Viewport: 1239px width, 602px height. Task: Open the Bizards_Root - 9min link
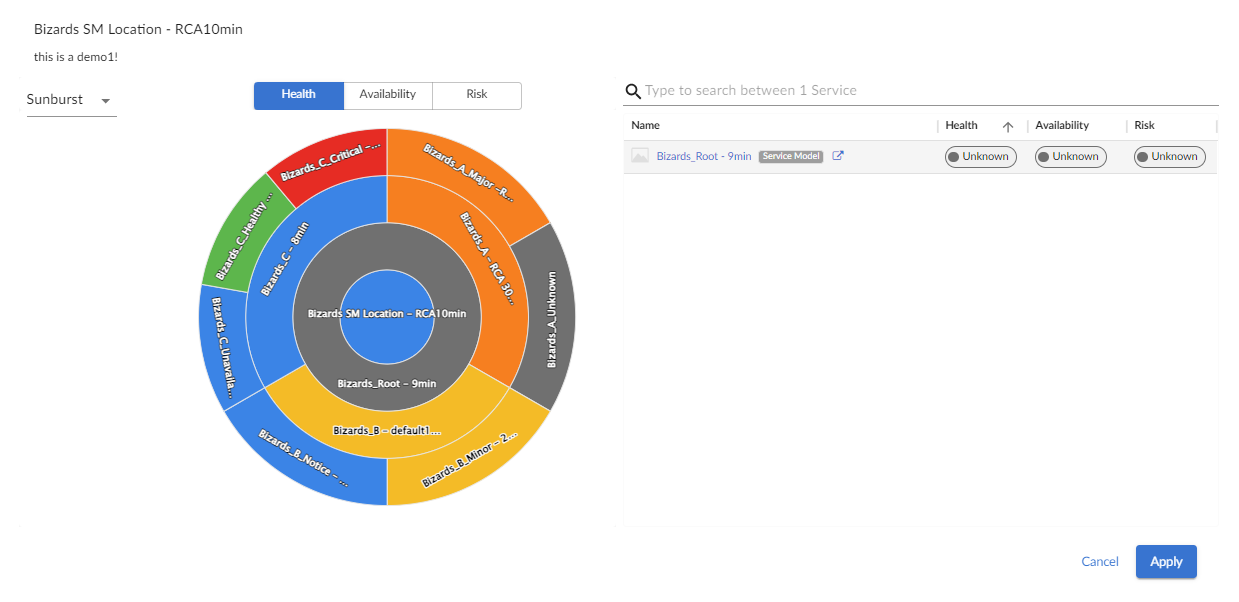click(x=703, y=156)
